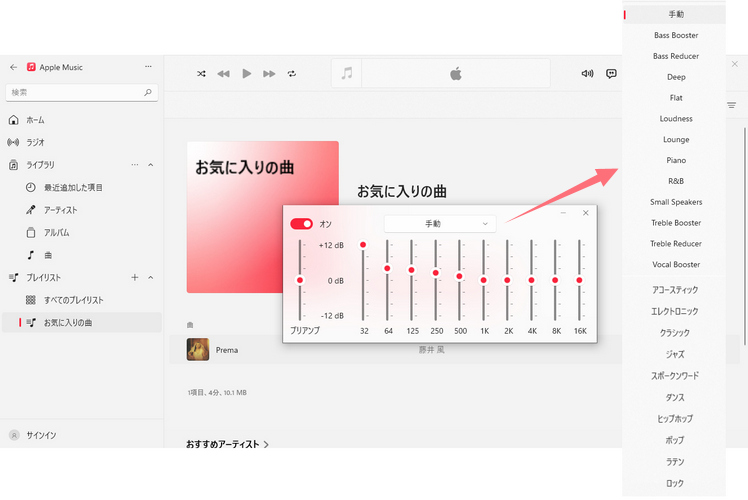Choose the Bass Reducer preset
The height and width of the screenshot is (500, 748).
[x=675, y=56]
